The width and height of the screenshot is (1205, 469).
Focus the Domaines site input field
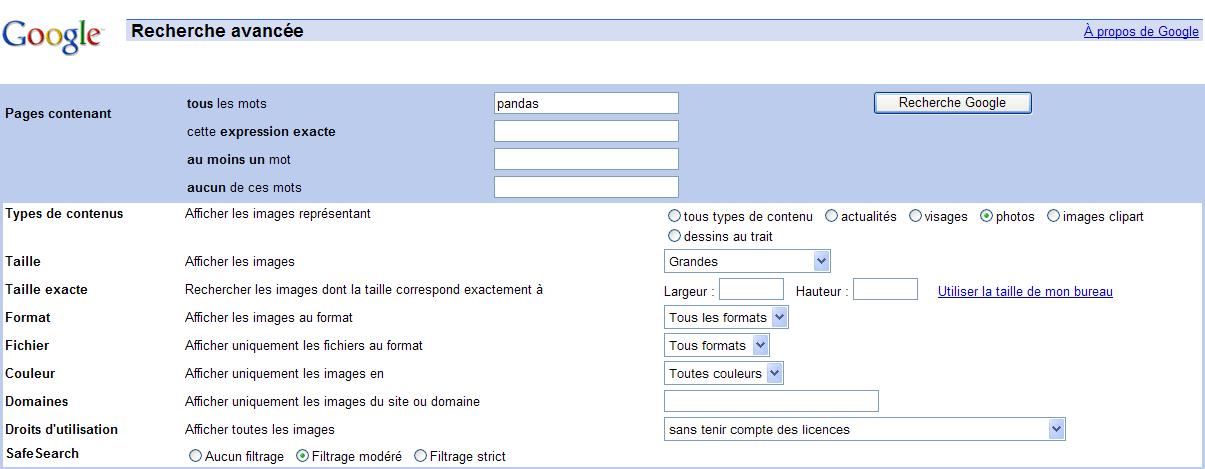click(x=771, y=401)
